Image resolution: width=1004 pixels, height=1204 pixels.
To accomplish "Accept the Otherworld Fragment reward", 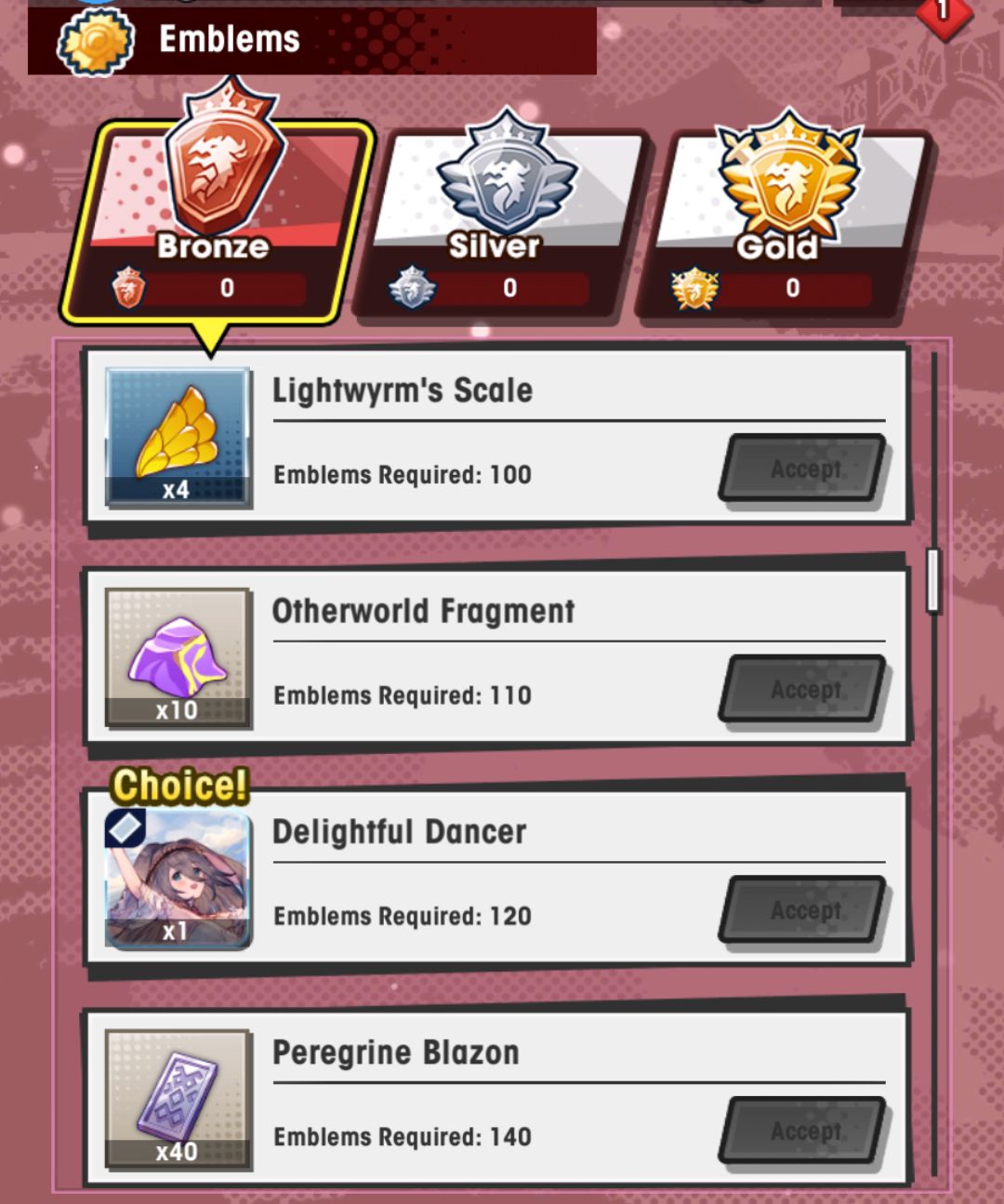I will point(804,689).
